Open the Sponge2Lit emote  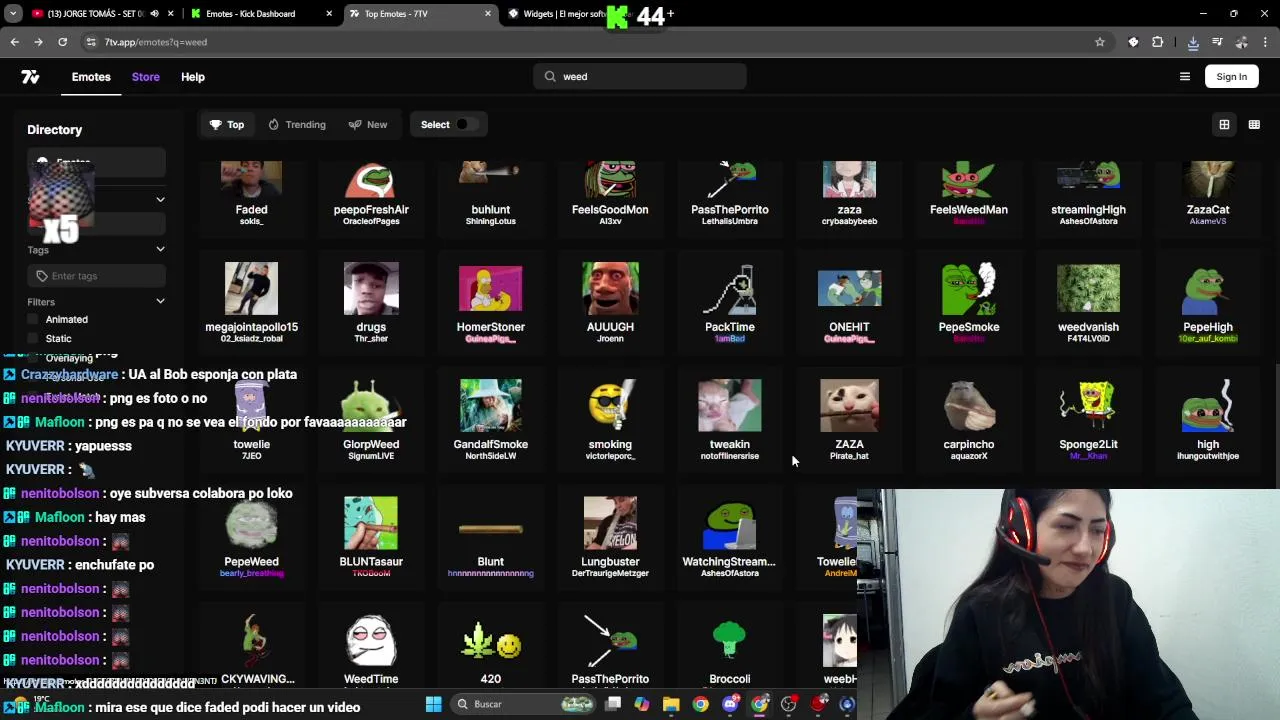tap(1088, 420)
